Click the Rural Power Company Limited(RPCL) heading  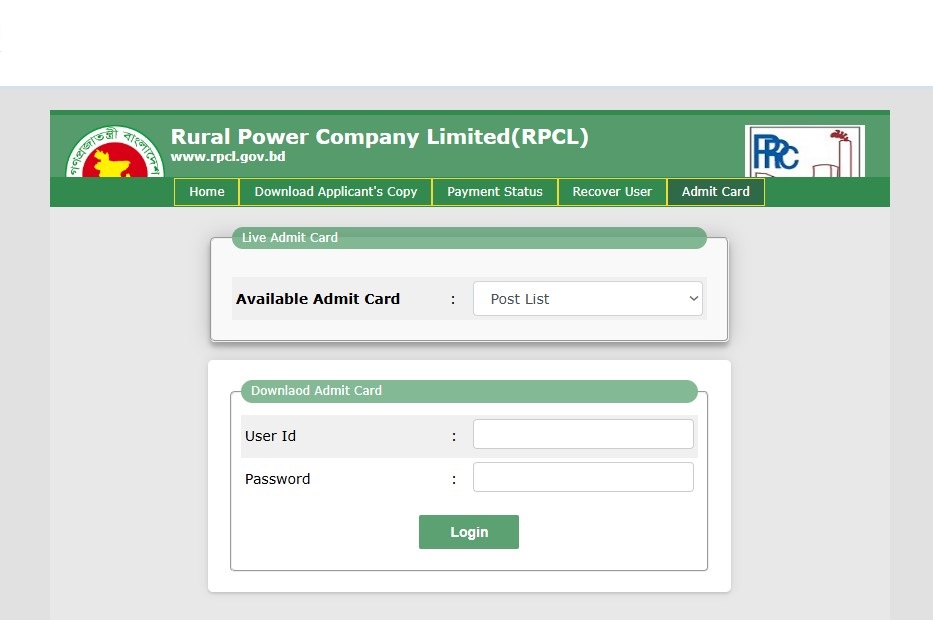[380, 137]
